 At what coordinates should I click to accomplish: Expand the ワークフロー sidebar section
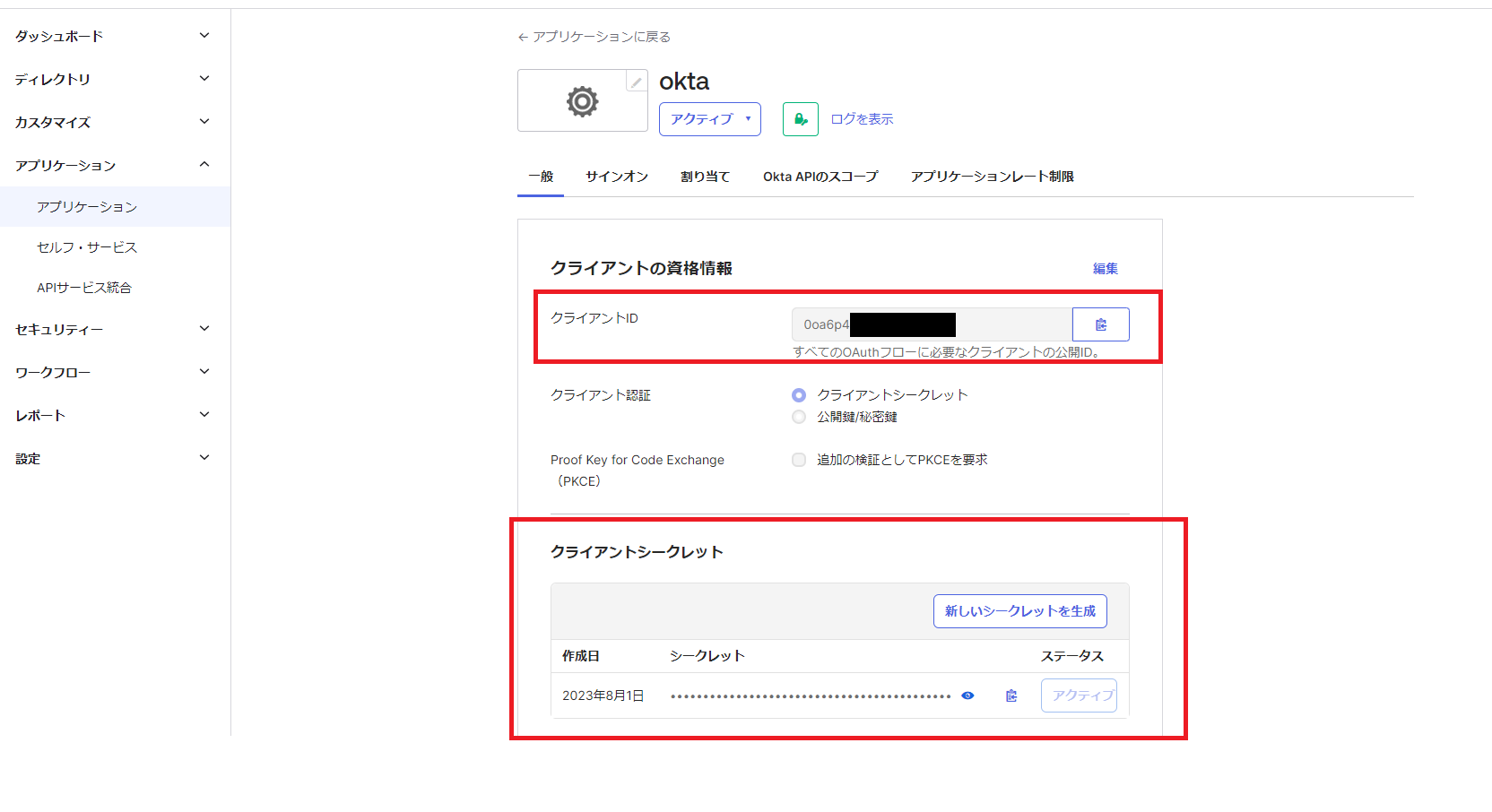(115, 372)
